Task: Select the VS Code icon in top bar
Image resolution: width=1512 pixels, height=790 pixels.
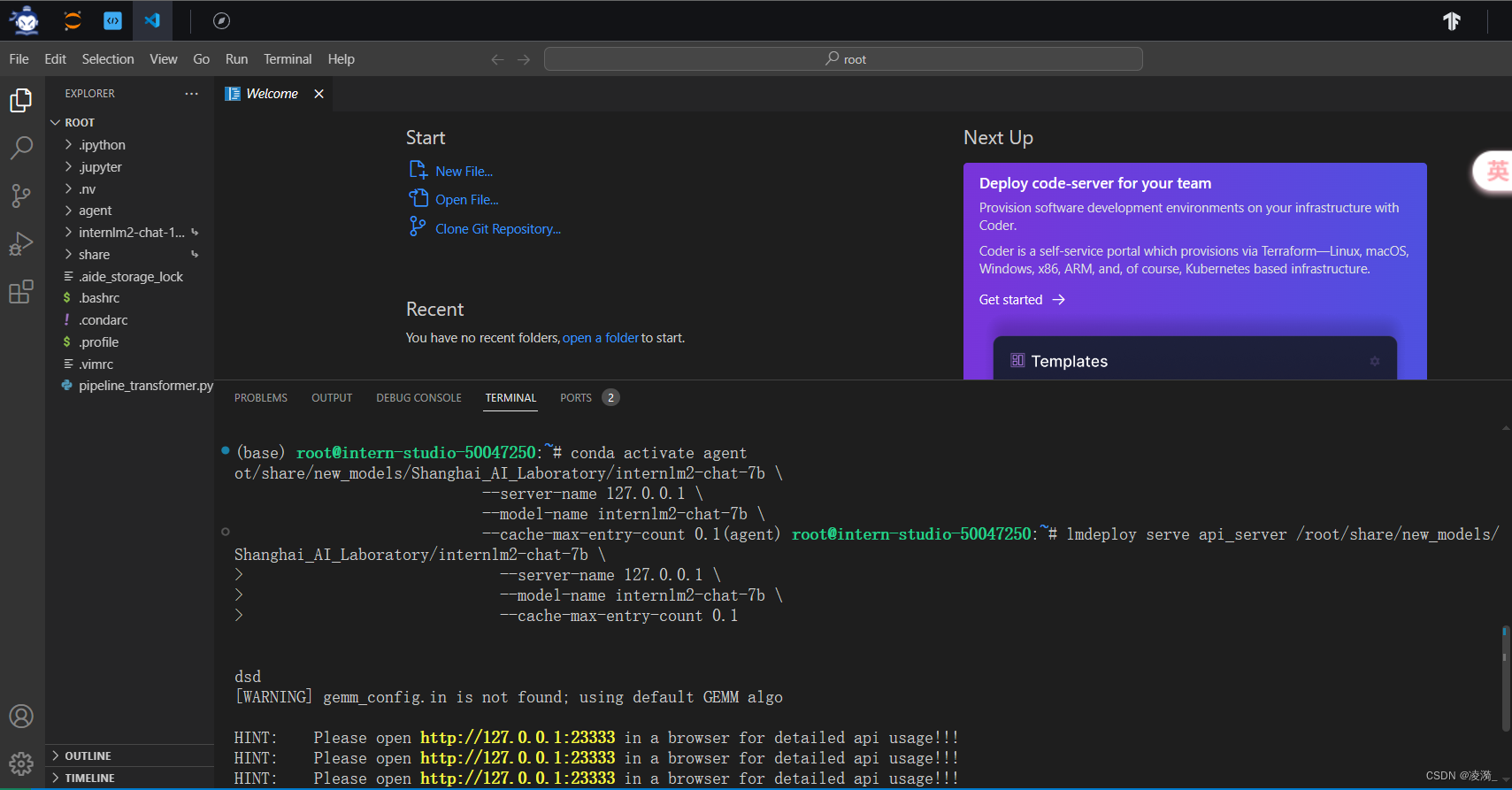Action: [x=152, y=20]
